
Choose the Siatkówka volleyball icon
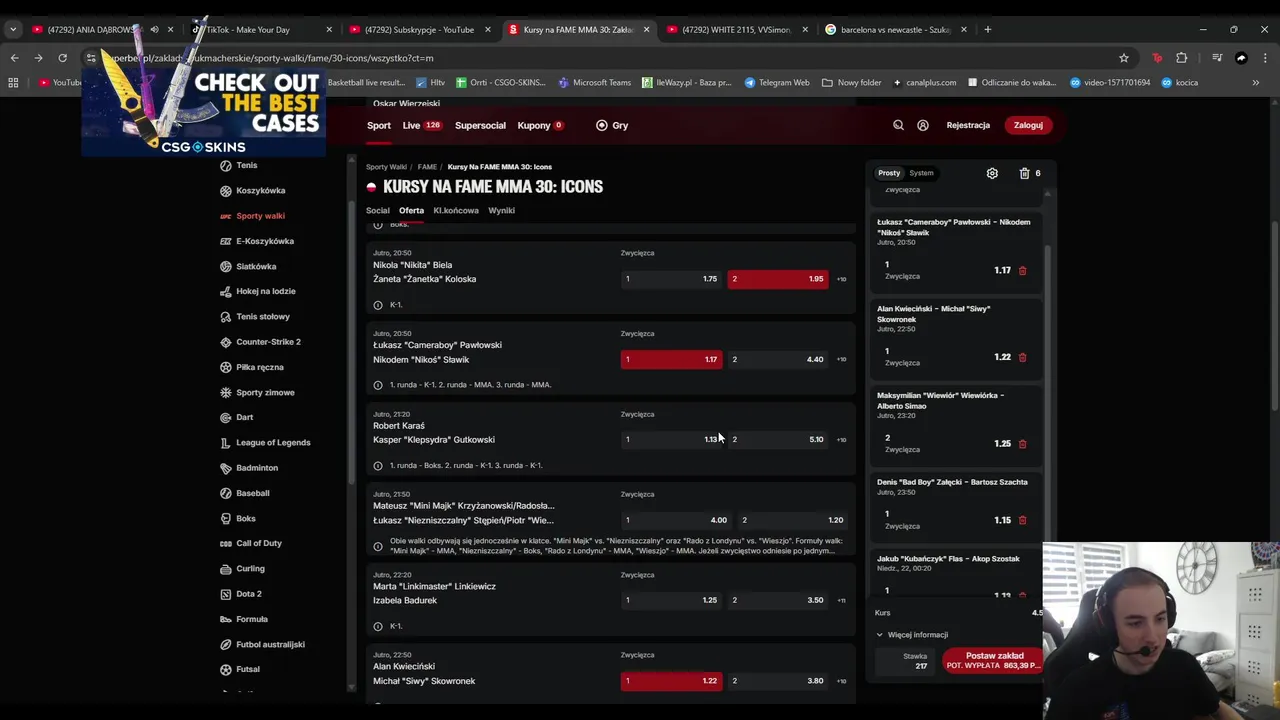[226, 266]
